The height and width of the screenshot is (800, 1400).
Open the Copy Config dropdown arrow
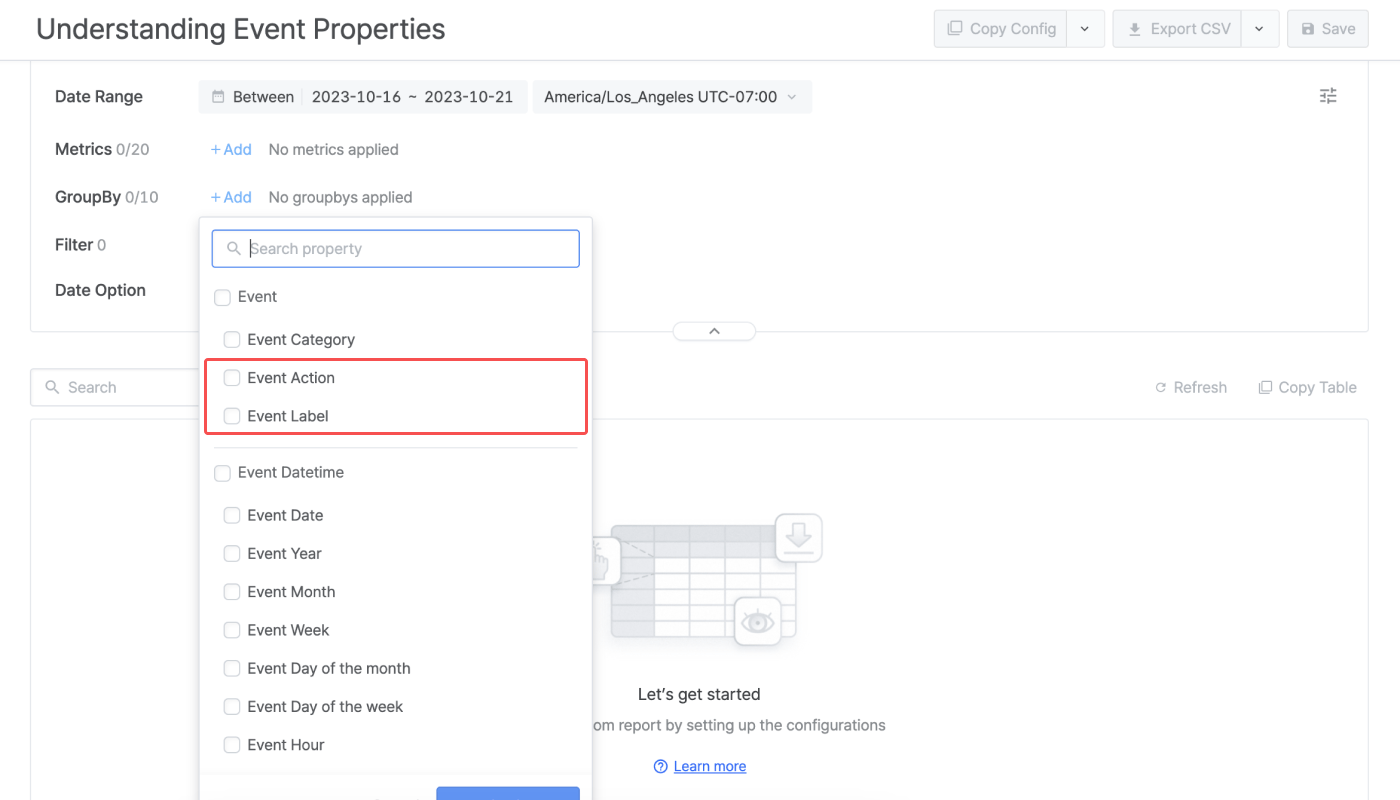coord(1085,29)
